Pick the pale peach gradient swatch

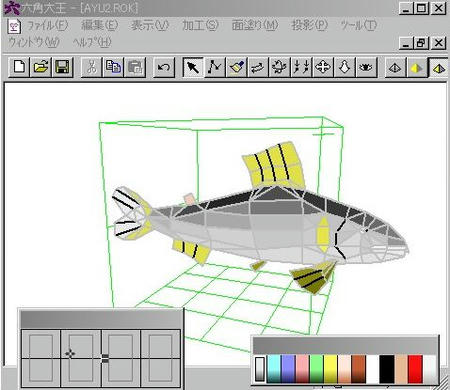pos(344,369)
